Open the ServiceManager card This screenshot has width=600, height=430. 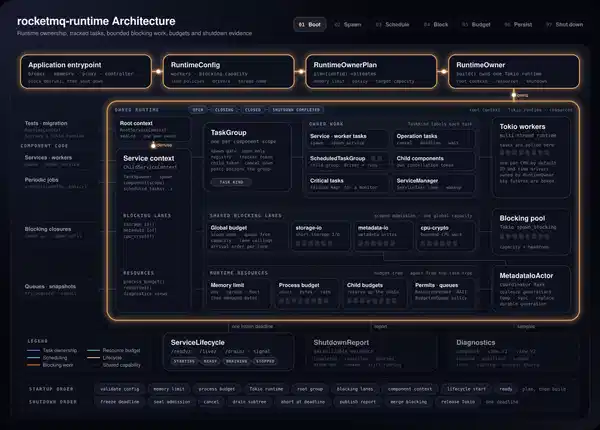coord(434,184)
